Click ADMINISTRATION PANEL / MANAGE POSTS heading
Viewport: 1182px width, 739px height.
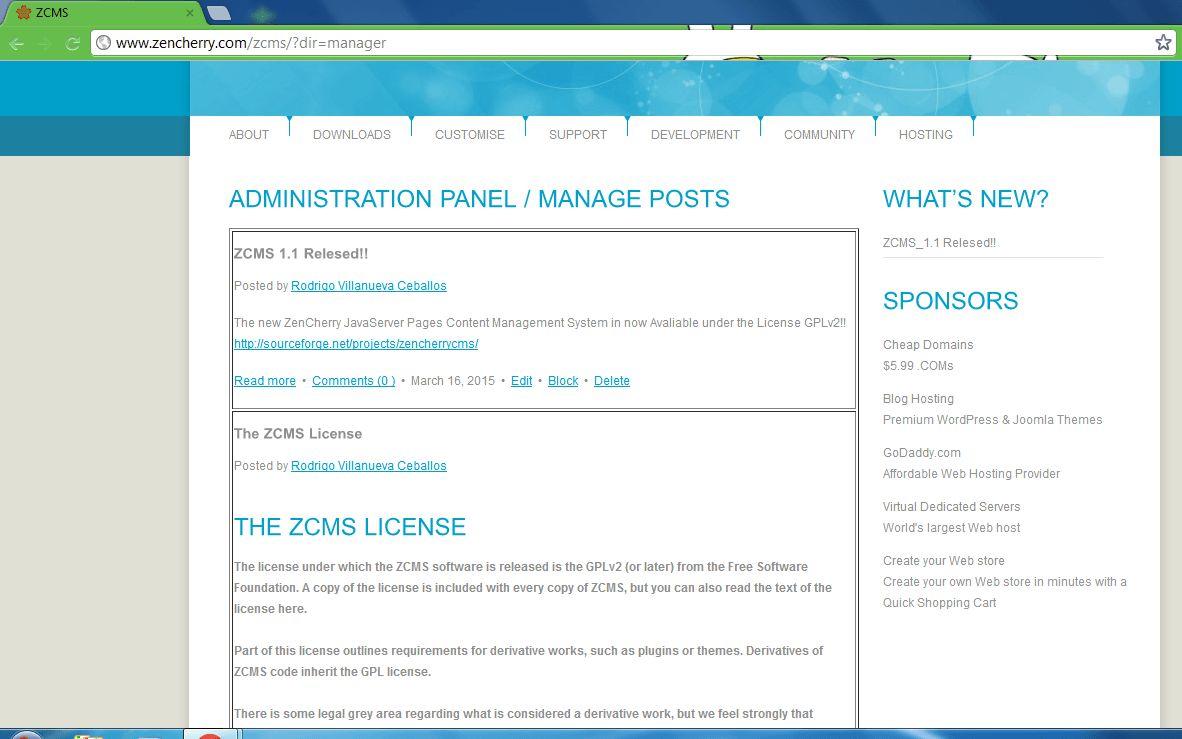click(479, 199)
